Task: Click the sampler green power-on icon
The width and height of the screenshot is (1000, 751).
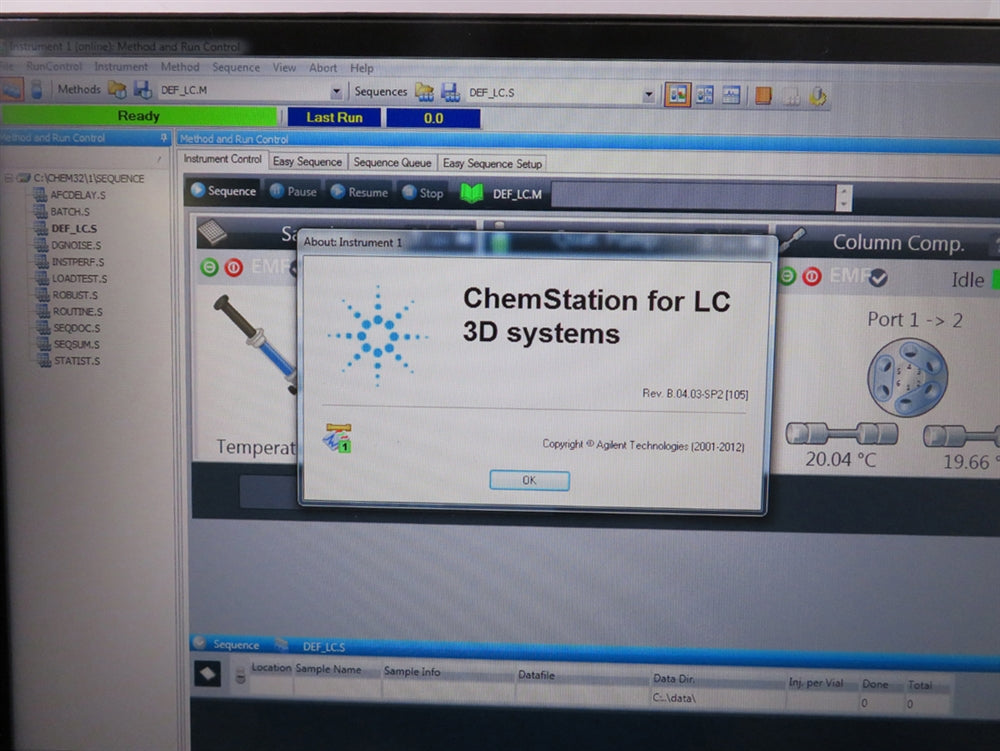Action: pyautogui.click(x=209, y=267)
